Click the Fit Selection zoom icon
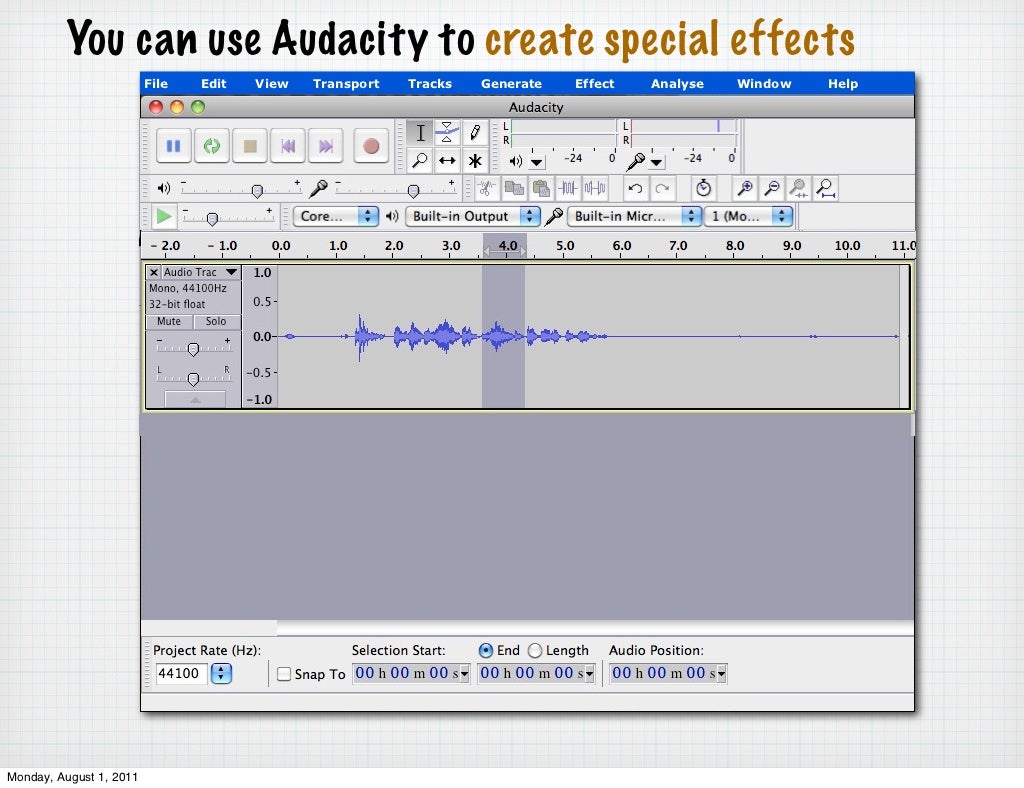Viewport: 1024px width, 788px height. 799,189
